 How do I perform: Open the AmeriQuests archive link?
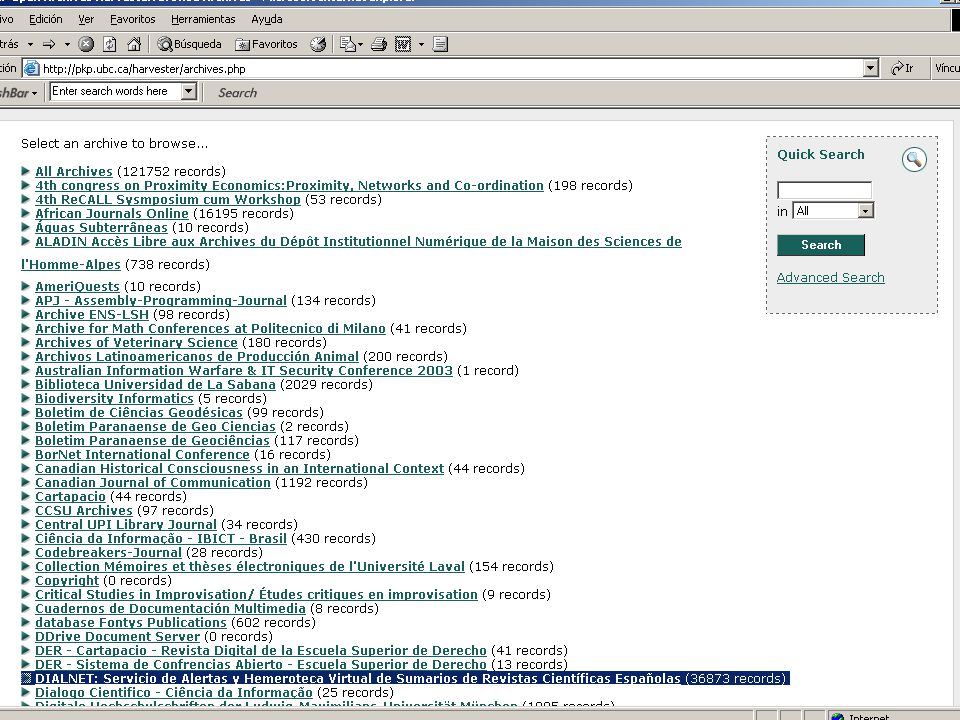(x=77, y=287)
